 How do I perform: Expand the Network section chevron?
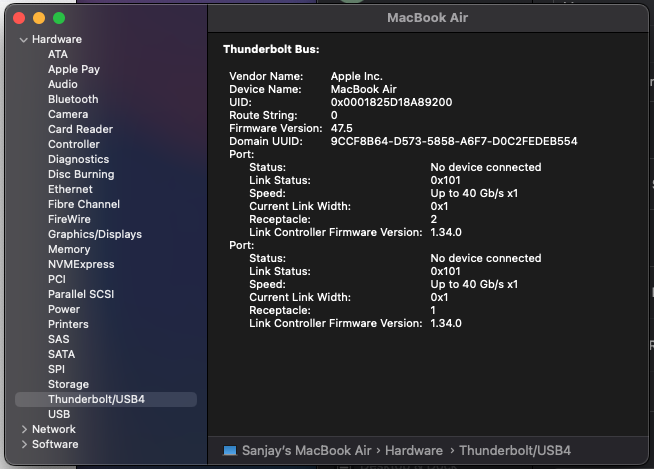pos(24,429)
